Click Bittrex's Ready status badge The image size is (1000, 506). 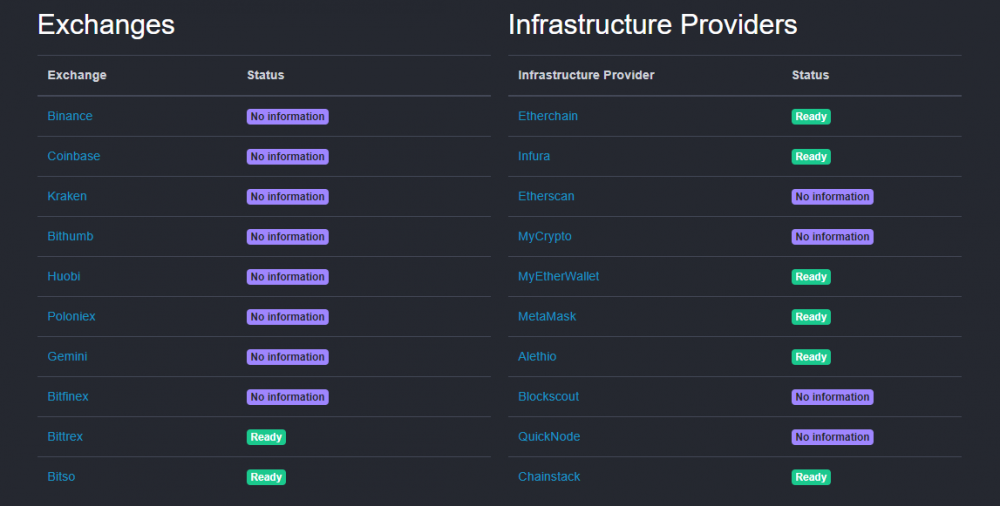click(267, 437)
